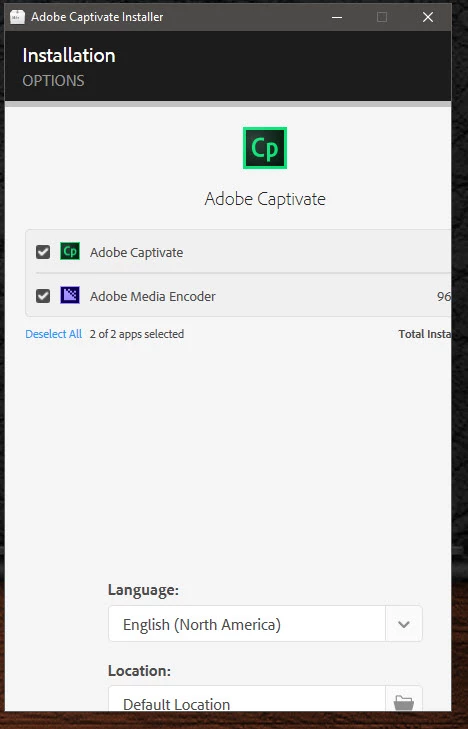Click the small Cp icon in Adobe Captivate row
The height and width of the screenshot is (729, 468).
70,252
